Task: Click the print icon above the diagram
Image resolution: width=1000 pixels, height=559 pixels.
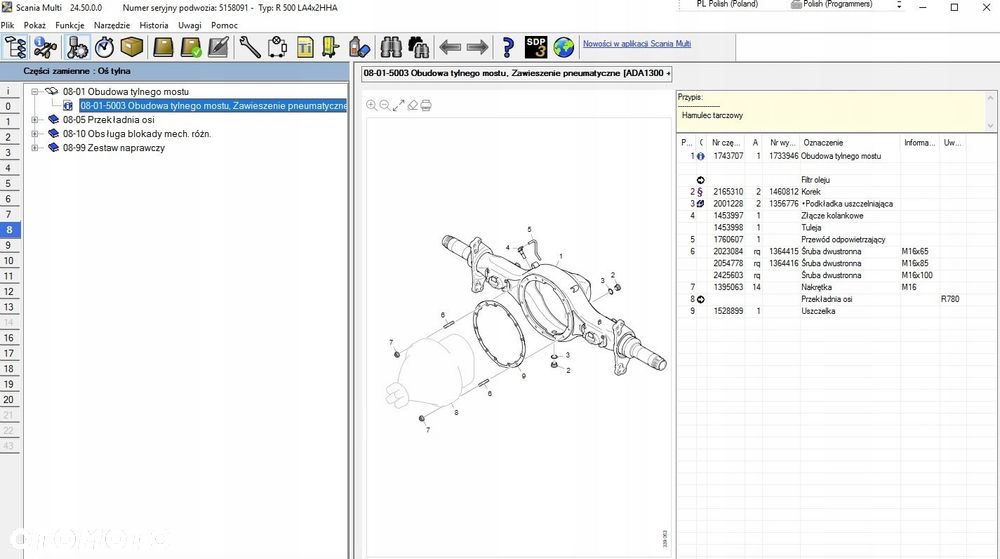Action: pyautogui.click(x=426, y=105)
